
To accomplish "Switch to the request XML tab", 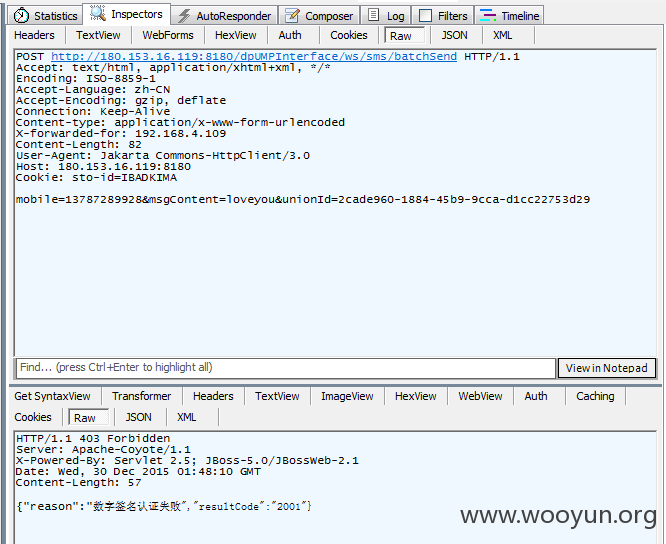I will pyautogui.click(x=503, y=35).
